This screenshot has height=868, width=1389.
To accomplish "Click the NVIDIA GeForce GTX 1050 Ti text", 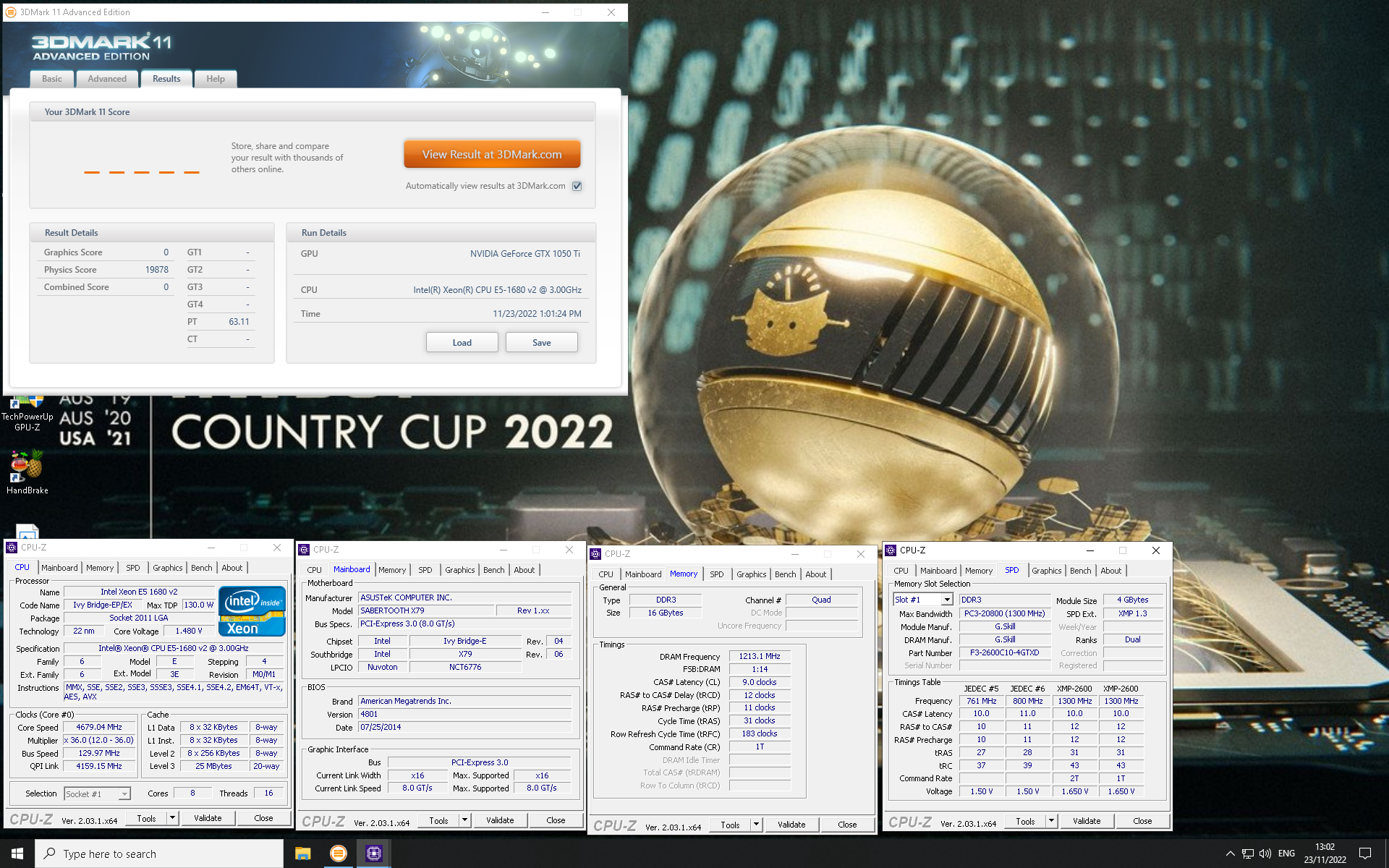I will point(525,254).
